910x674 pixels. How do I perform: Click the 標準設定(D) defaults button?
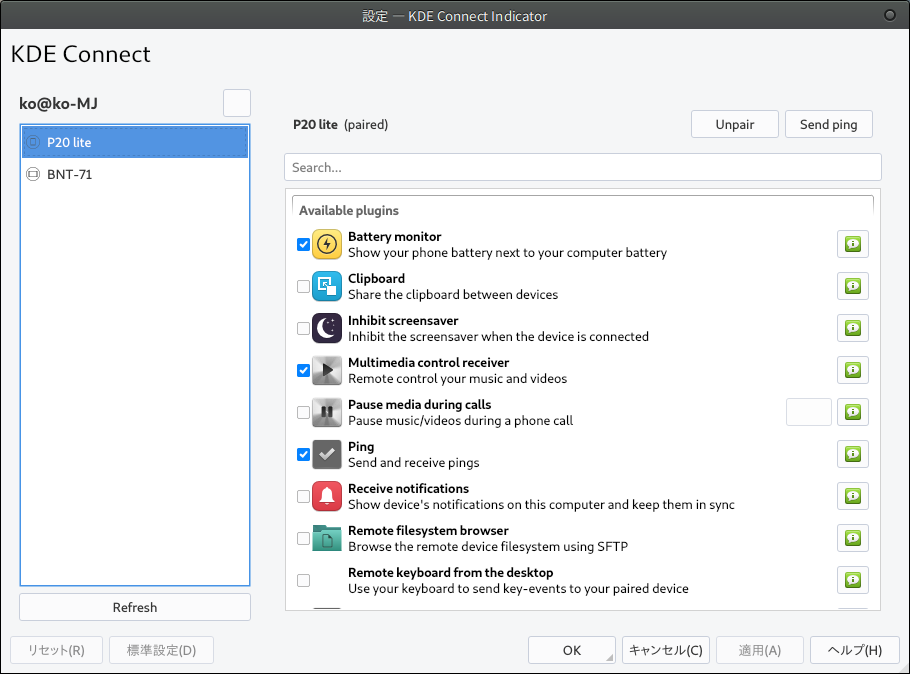click(x=161, y=650)
